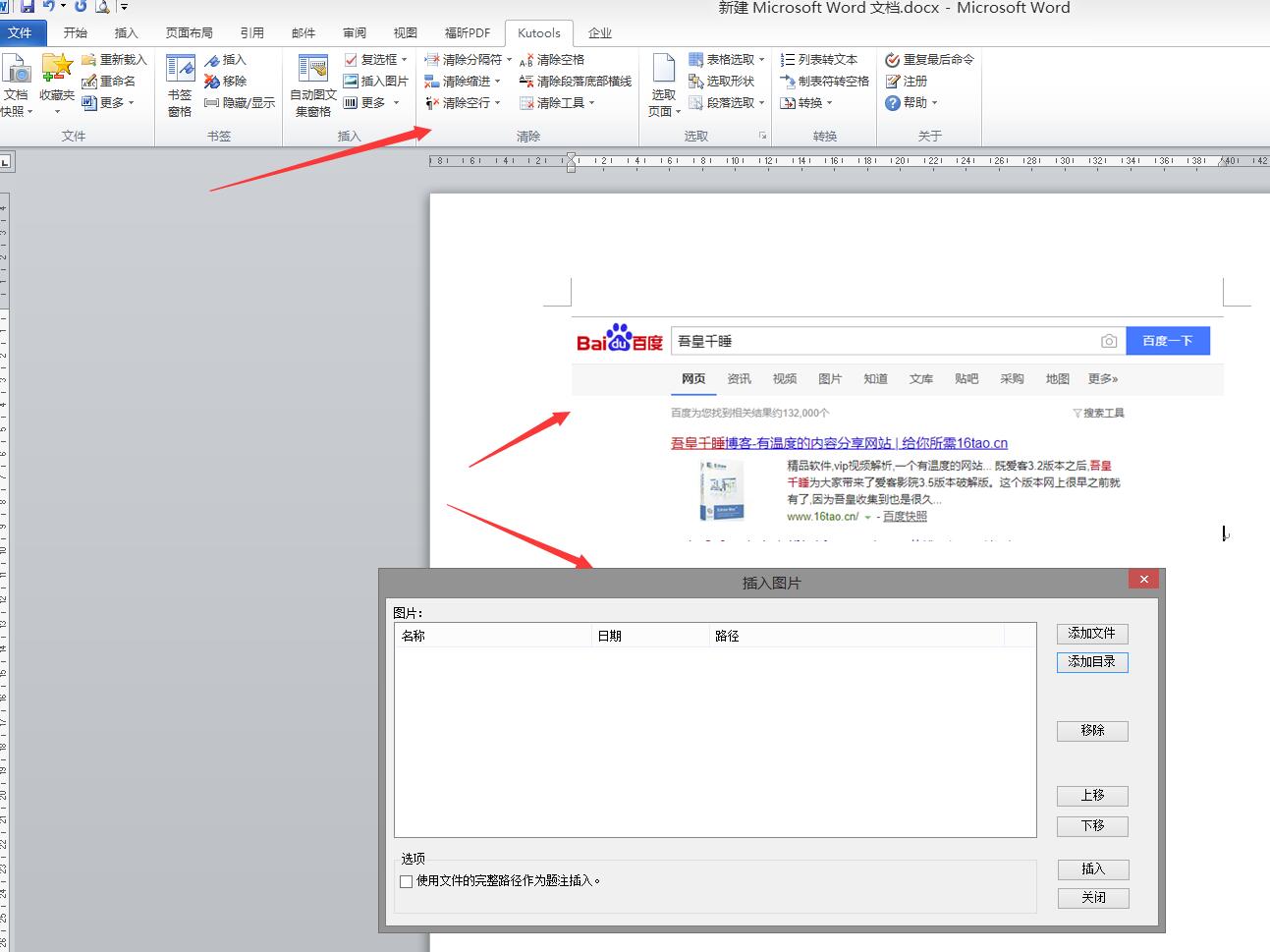
Task: Click the Add Files (添加文件) button
Action: [x=1092, y=634]
